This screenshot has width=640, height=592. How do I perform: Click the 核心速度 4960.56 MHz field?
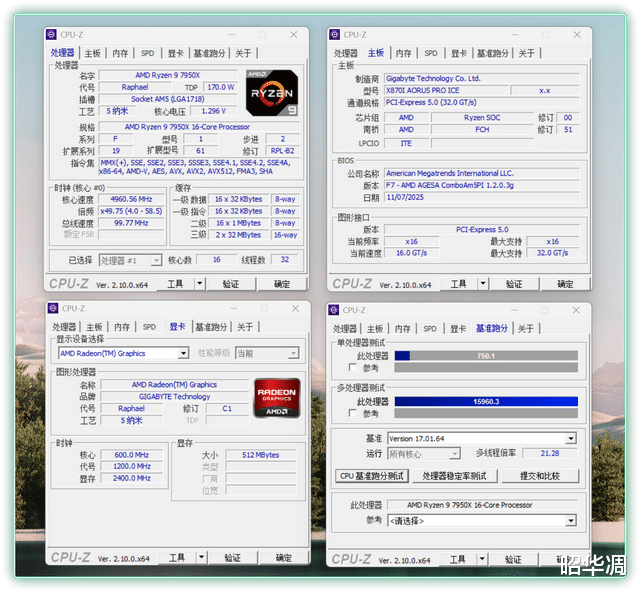[132, 199]
